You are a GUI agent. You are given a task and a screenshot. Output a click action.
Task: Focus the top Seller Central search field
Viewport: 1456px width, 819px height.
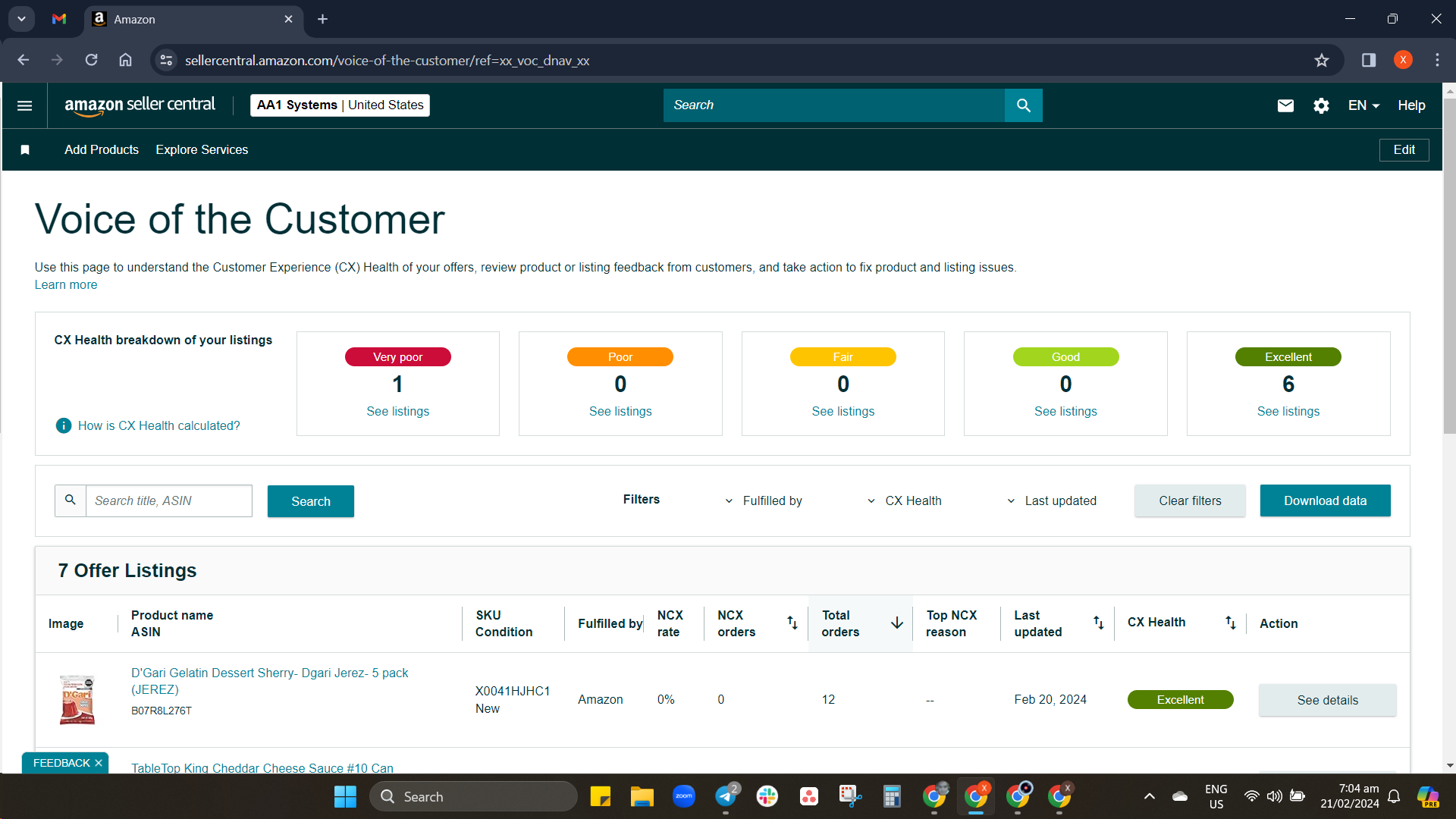(833, 105)
